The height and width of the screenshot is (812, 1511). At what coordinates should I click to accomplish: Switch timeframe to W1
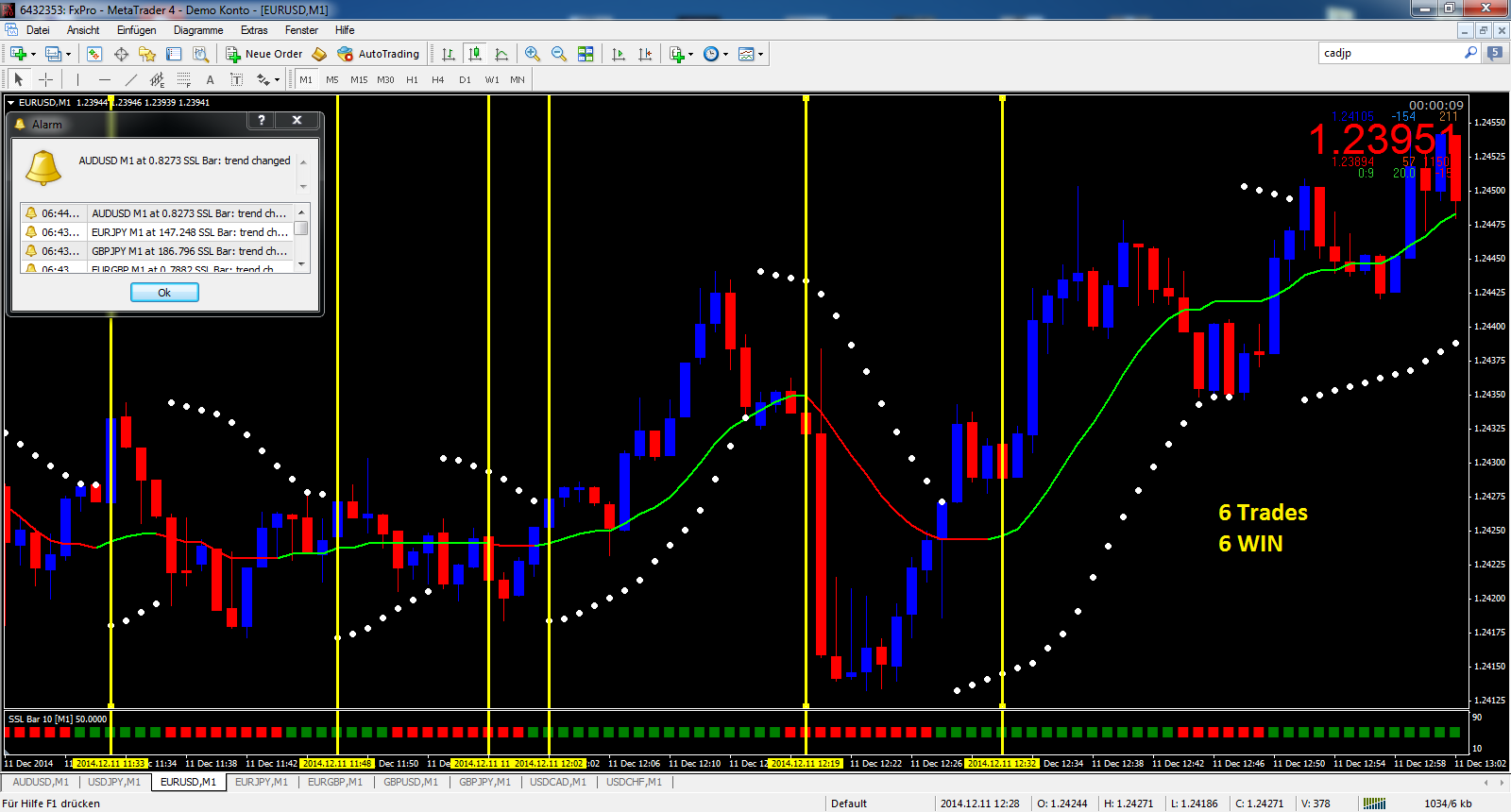point(492,79)
